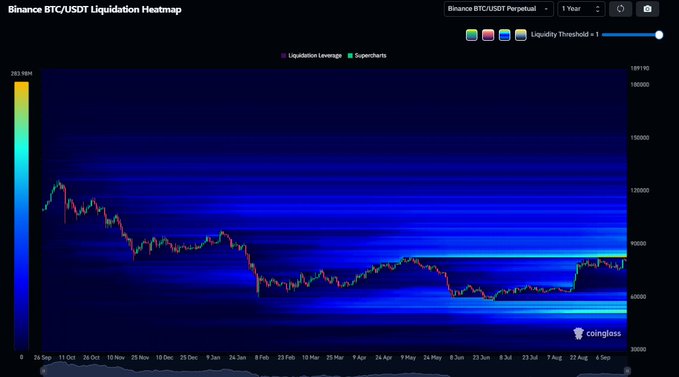
Task: Toggle the Supercharts legend series
Action: [367, 56]
